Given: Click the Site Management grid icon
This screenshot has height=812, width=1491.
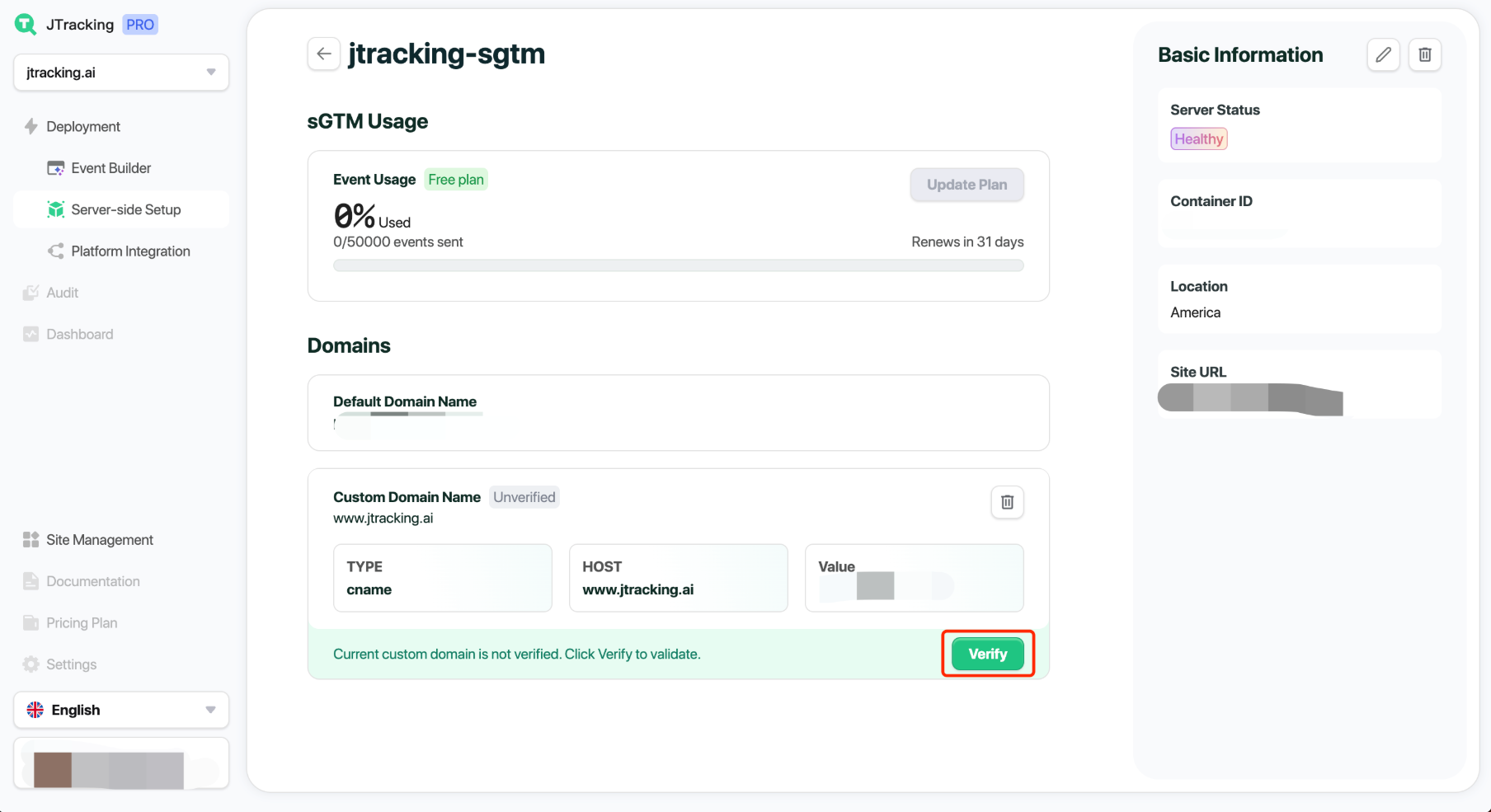Looking at the screenshot, I should pyautogui.click(x=31, y=540).
